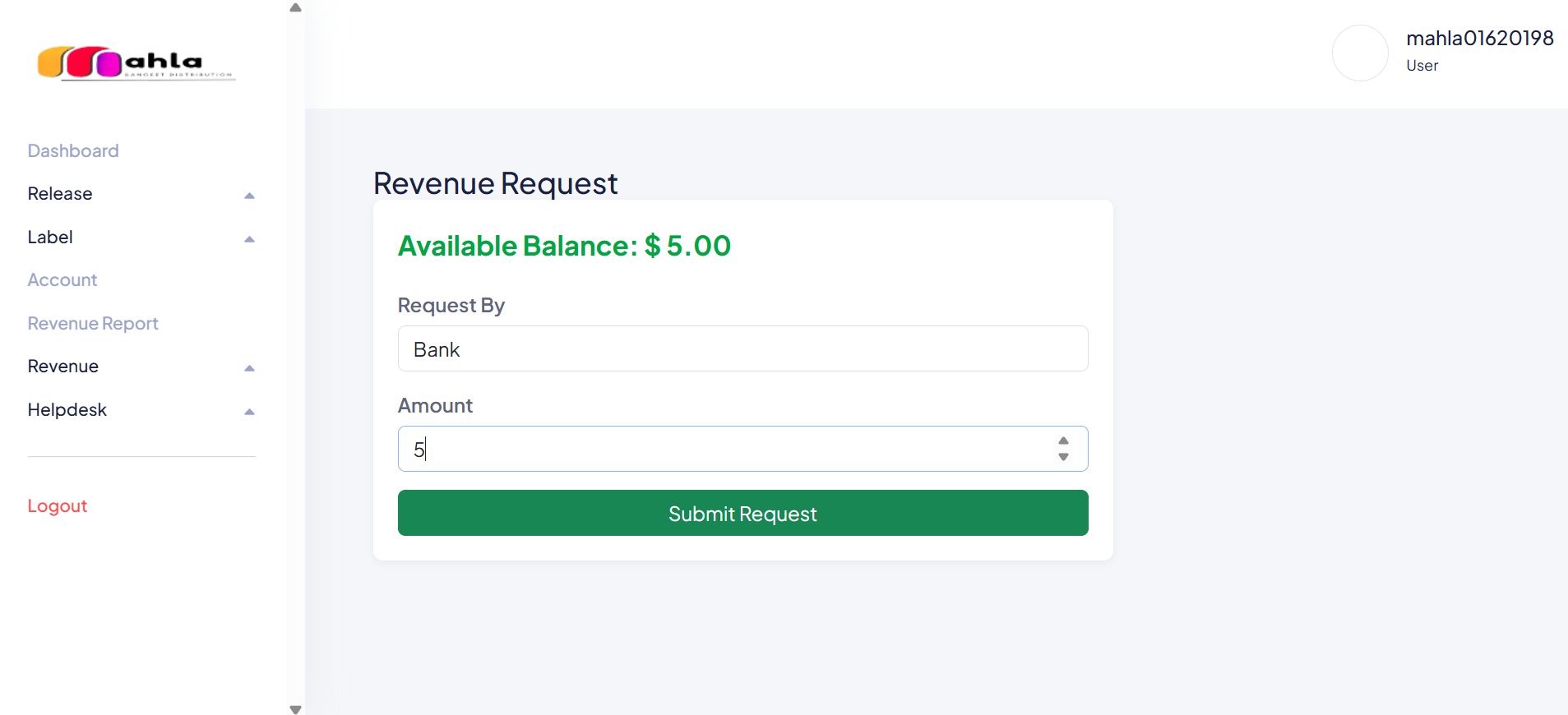Click the scrollbar down arrow

point(295,708)
